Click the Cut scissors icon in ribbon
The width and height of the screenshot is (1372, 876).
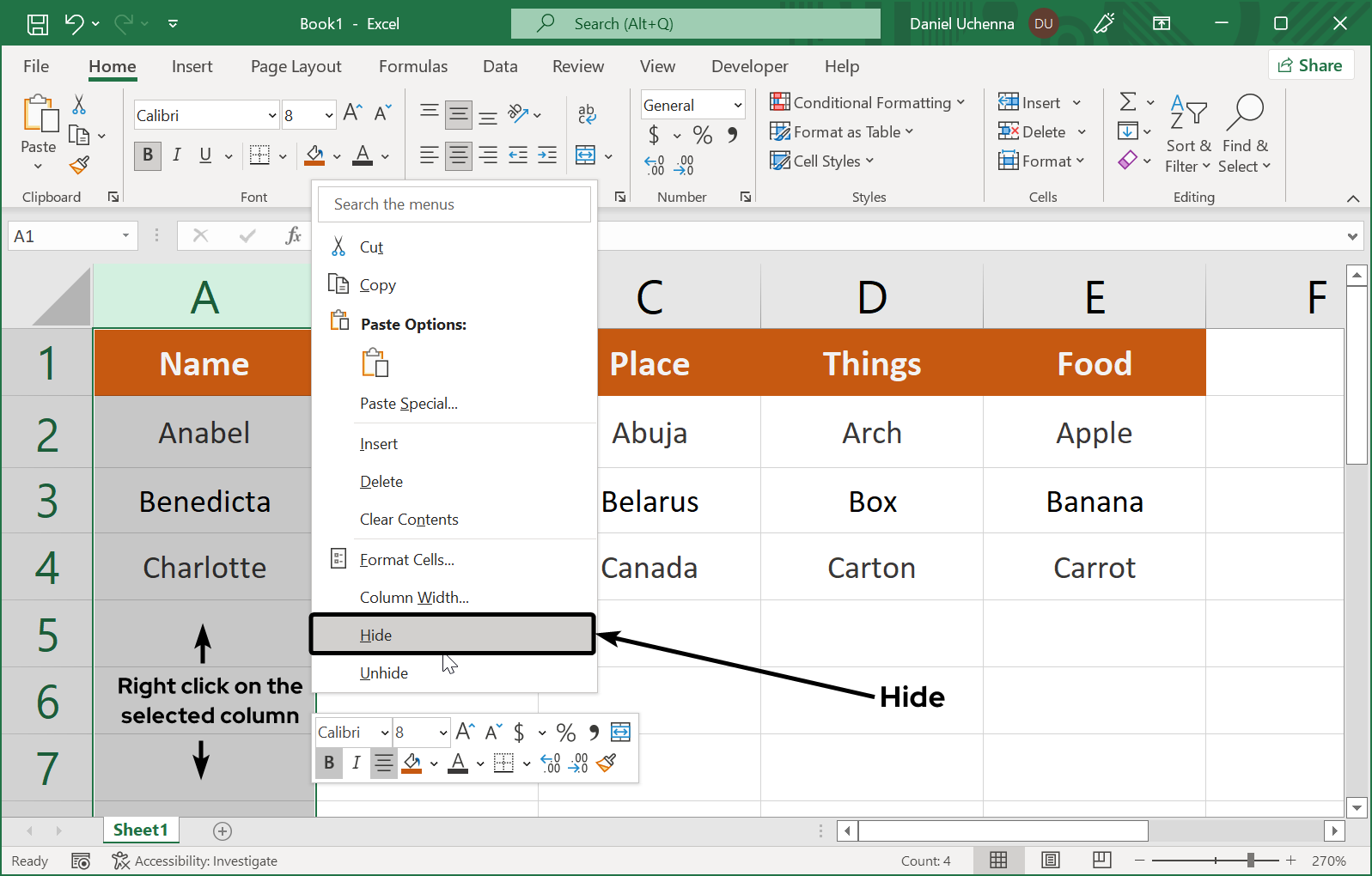(x=79, y=105)
